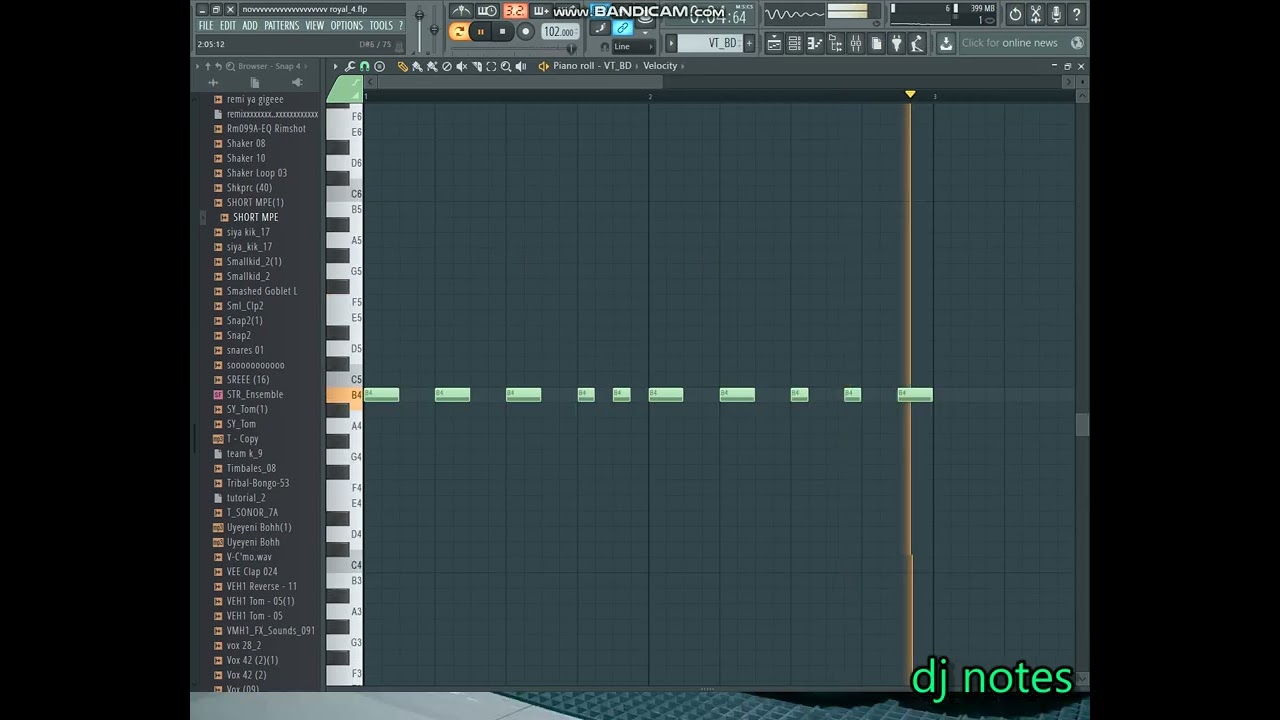Toggle the blend recording overdub button
Screen dimensions: 1280x720
point(542,11)
